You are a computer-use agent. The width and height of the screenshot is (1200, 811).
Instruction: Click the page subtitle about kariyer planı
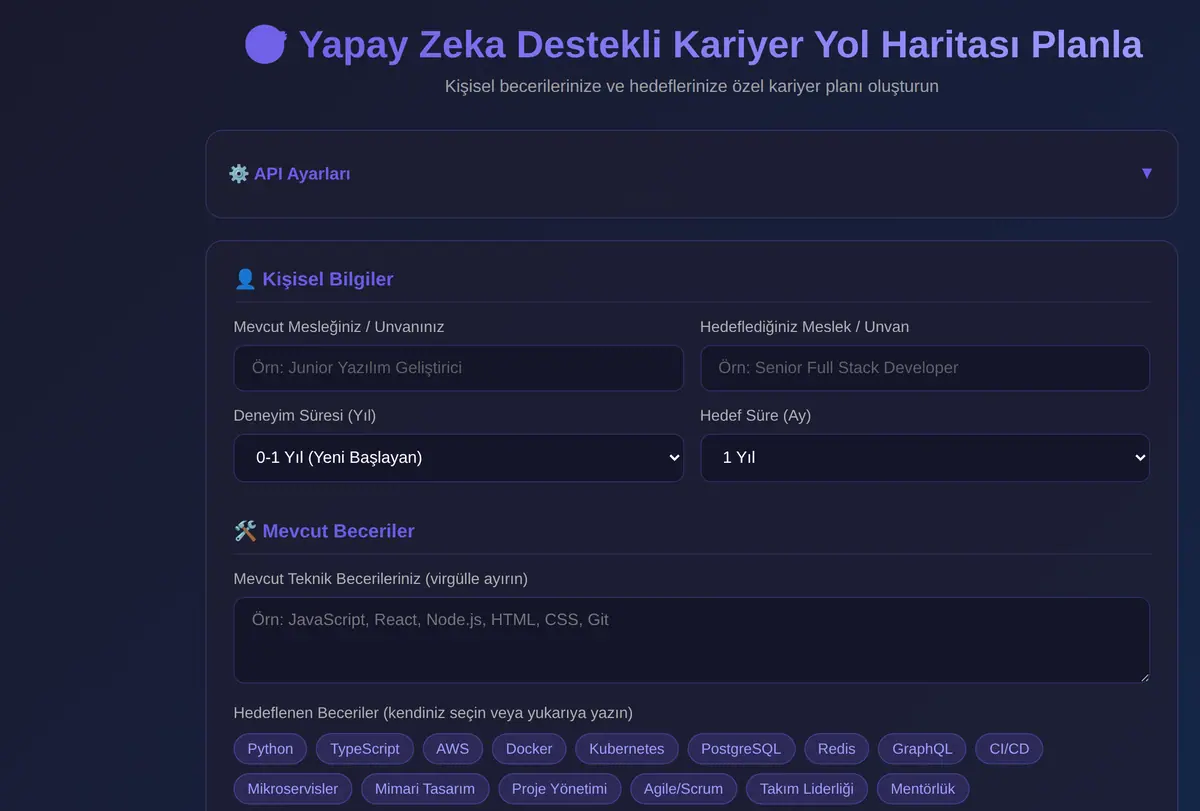[692, 86]
